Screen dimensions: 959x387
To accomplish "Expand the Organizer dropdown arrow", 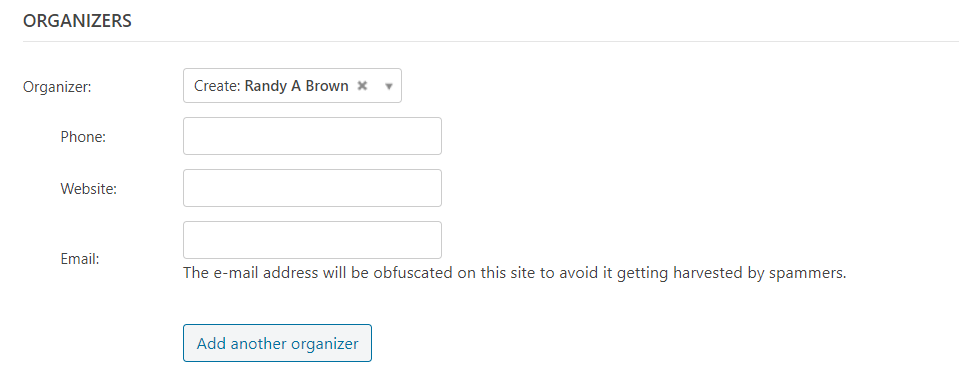I will [388, 87].
